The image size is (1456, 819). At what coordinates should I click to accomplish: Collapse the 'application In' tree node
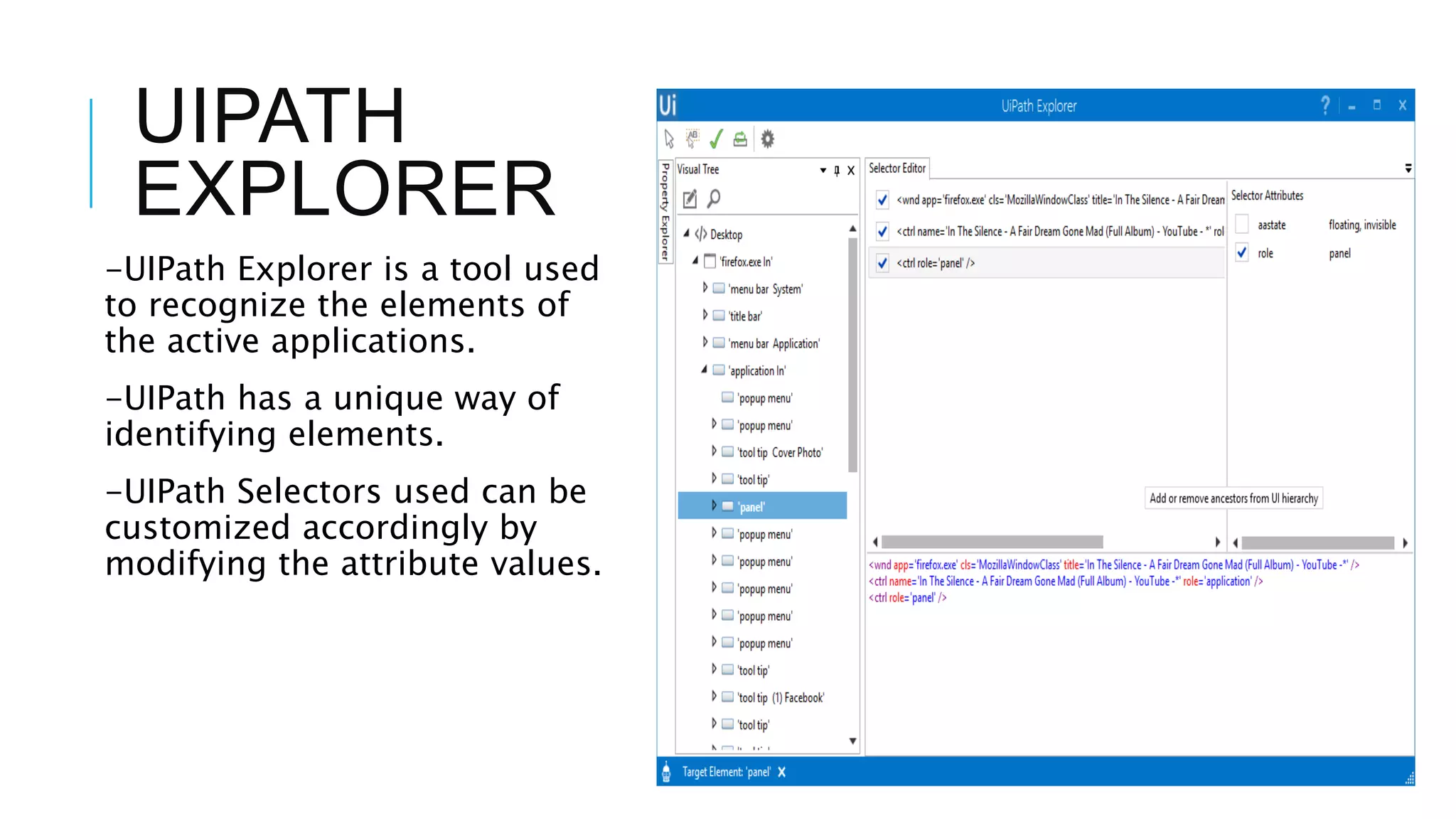[704, 370]
